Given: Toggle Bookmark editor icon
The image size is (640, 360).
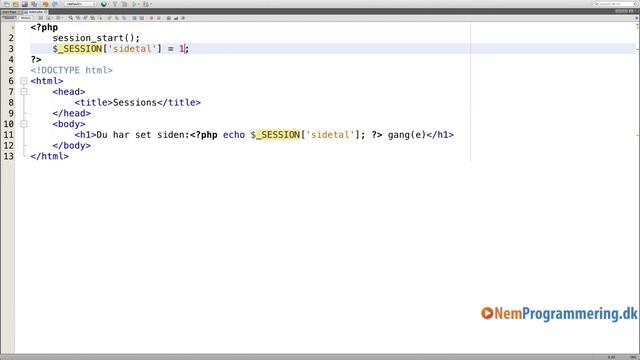Looking at the screenshot, I should [x=124, y=18].
